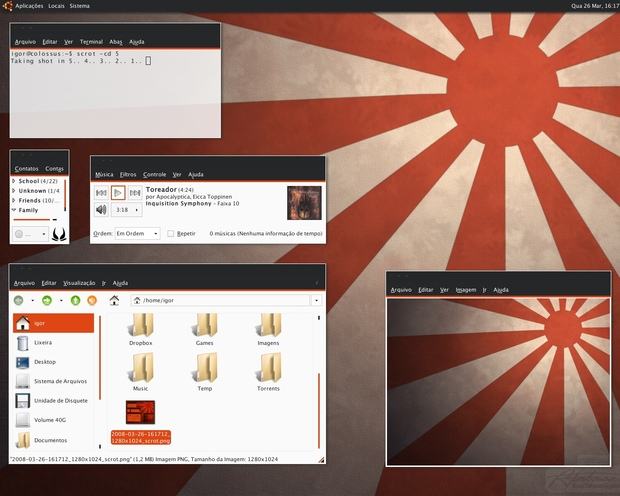The width and height of the screenshot is (620, 496).
Task: Expand the Unknown contact group
Action: pyautogui.click(x=14, y=191)
